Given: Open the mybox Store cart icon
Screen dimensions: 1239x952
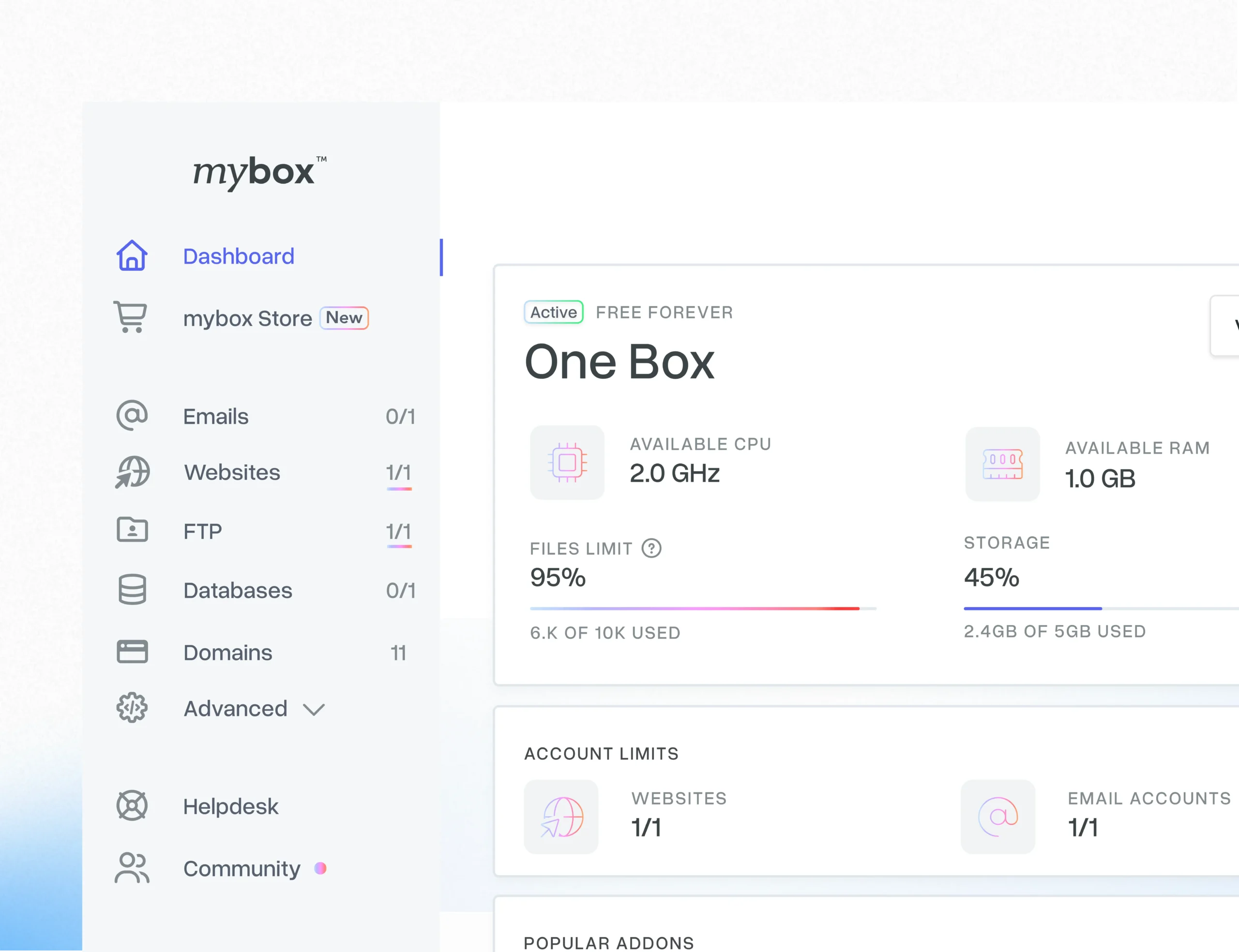Looking at the screenshot, I should [130, 317].
